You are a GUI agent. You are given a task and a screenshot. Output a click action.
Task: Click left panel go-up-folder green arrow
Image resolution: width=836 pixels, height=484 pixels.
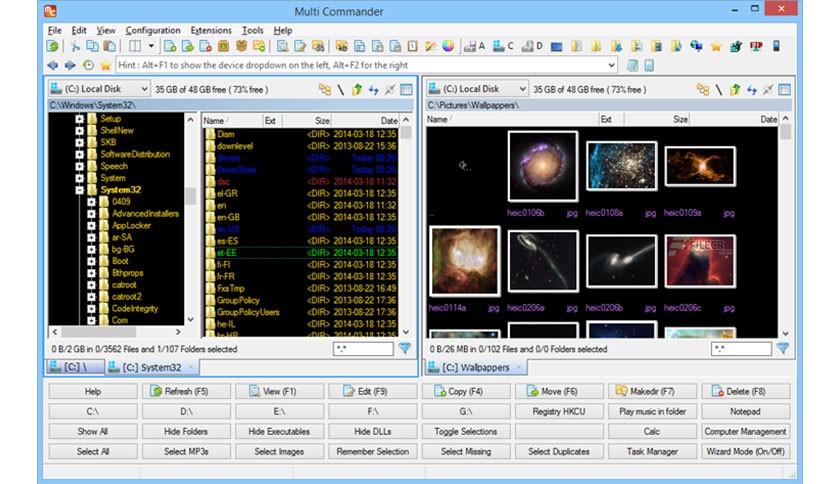point(357,90)
